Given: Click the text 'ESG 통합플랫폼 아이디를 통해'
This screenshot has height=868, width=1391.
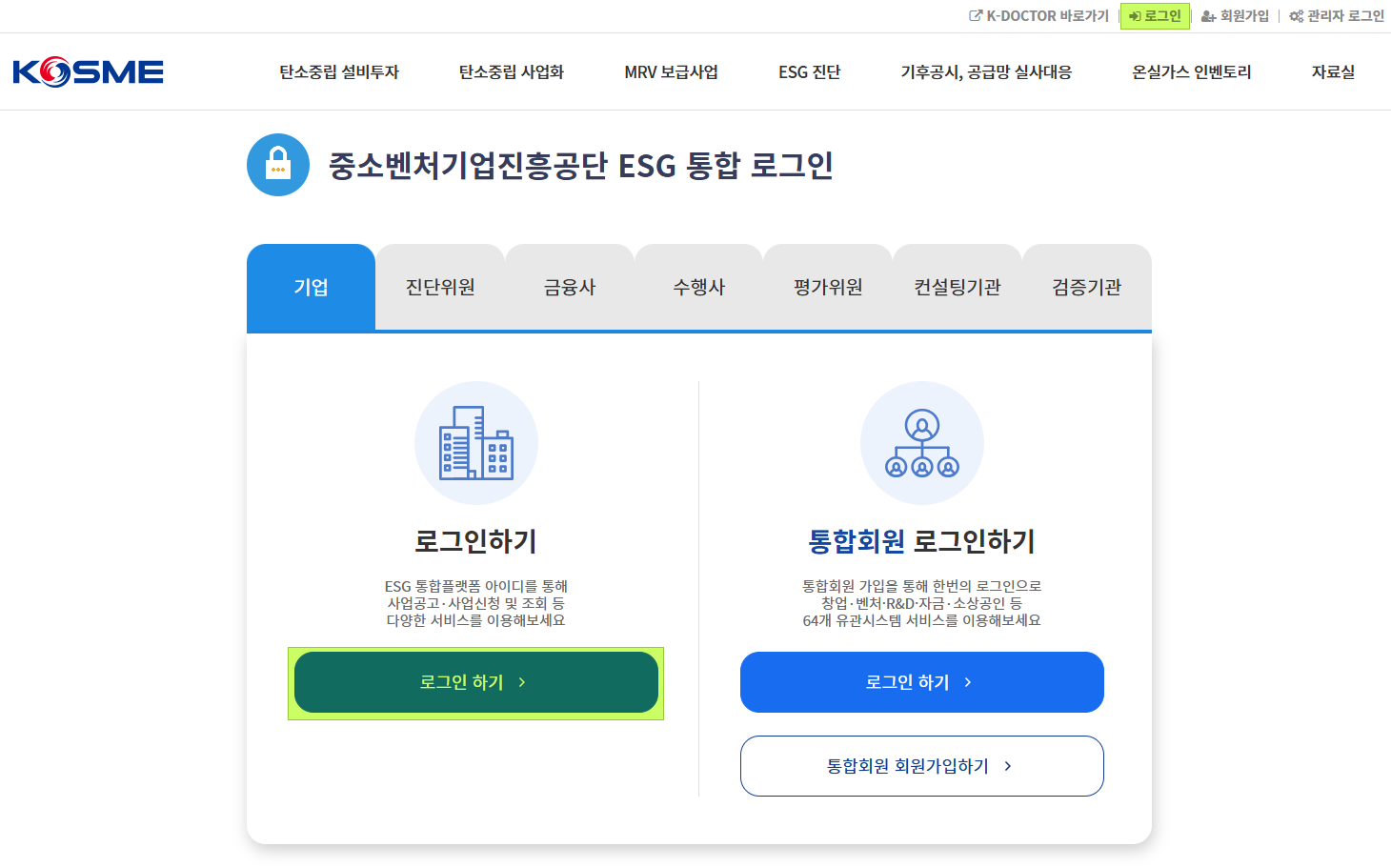Looking at the screenshot, I should [x=476, y=586].
